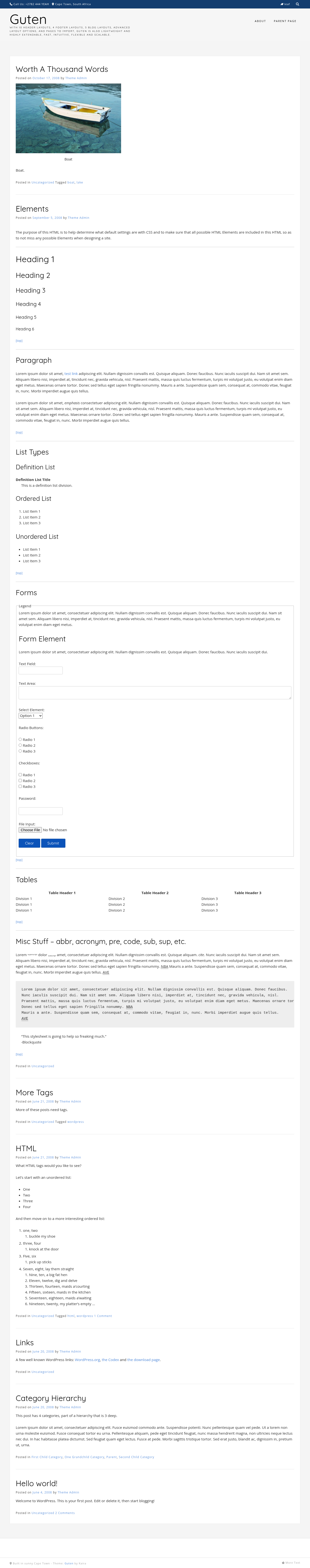This screenshot has height=1568, width=310.
Task: Open the Select Element dropdown showing Option 1
Action: (x=31, y=716)
